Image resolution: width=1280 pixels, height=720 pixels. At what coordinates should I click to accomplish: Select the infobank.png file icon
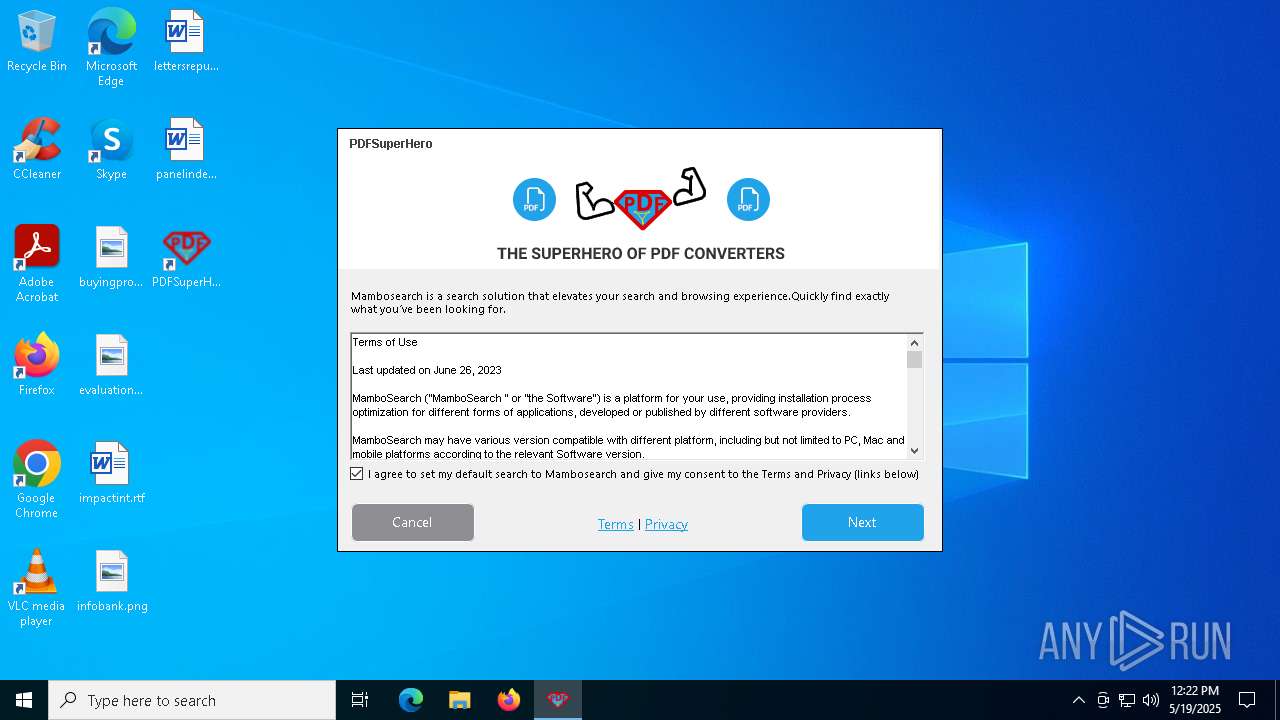point(111,581)
